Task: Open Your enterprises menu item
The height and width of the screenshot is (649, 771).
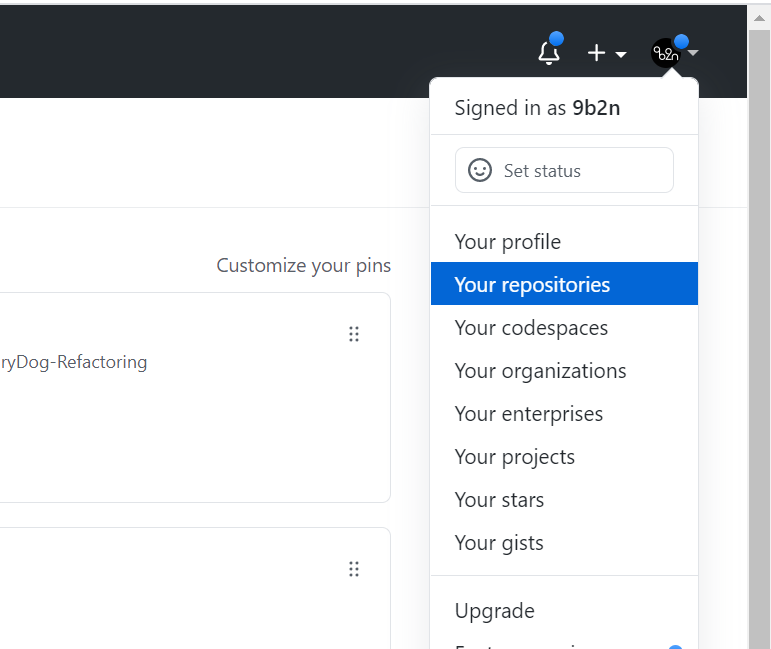Action: point(564,413)
